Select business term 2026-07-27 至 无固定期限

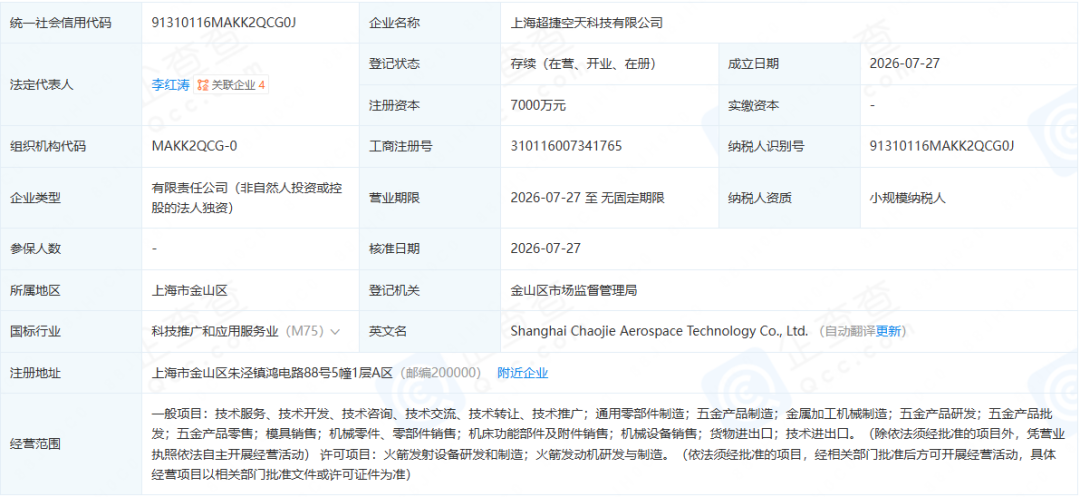point(588,198)
